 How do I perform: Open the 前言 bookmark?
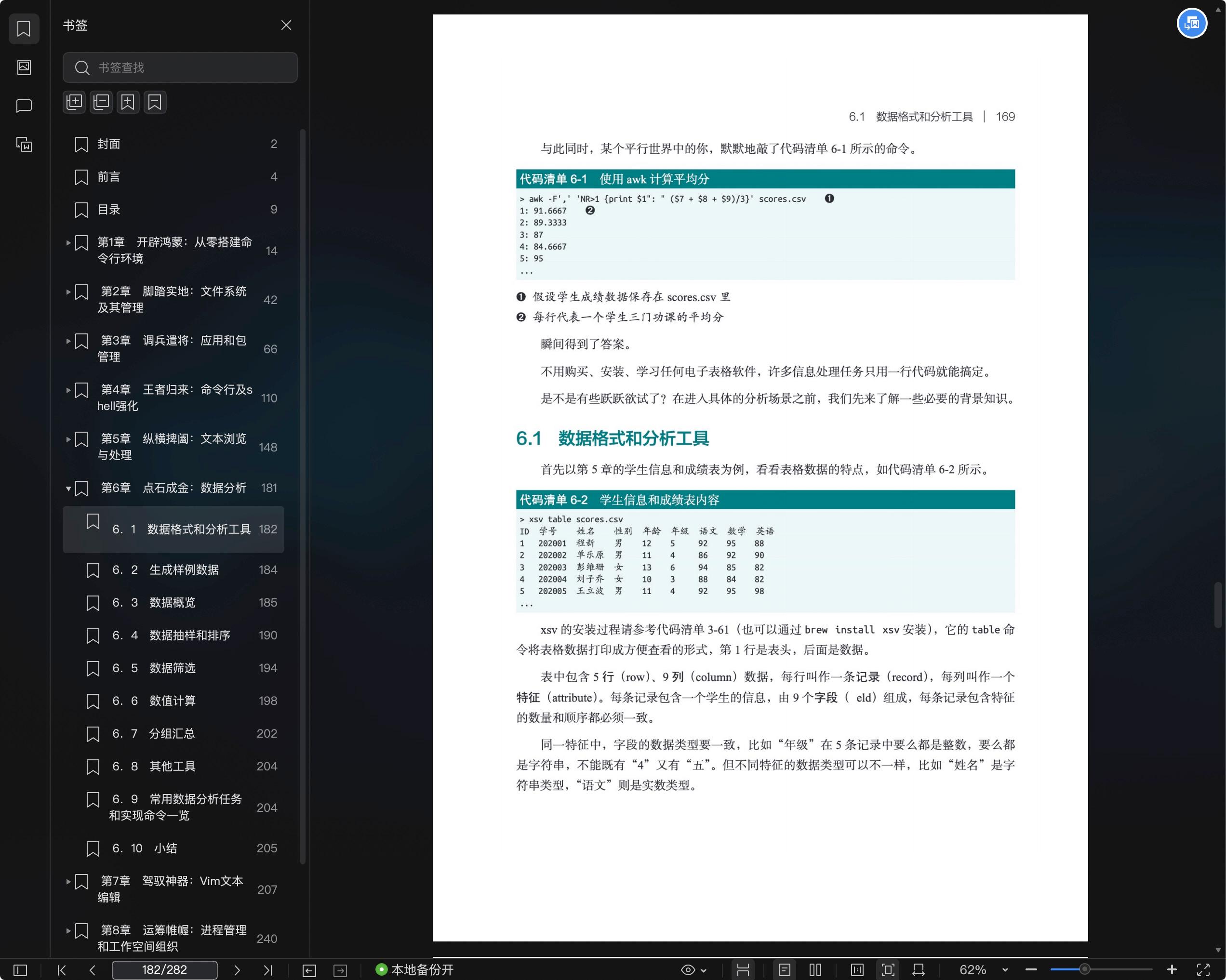[173, 177]
